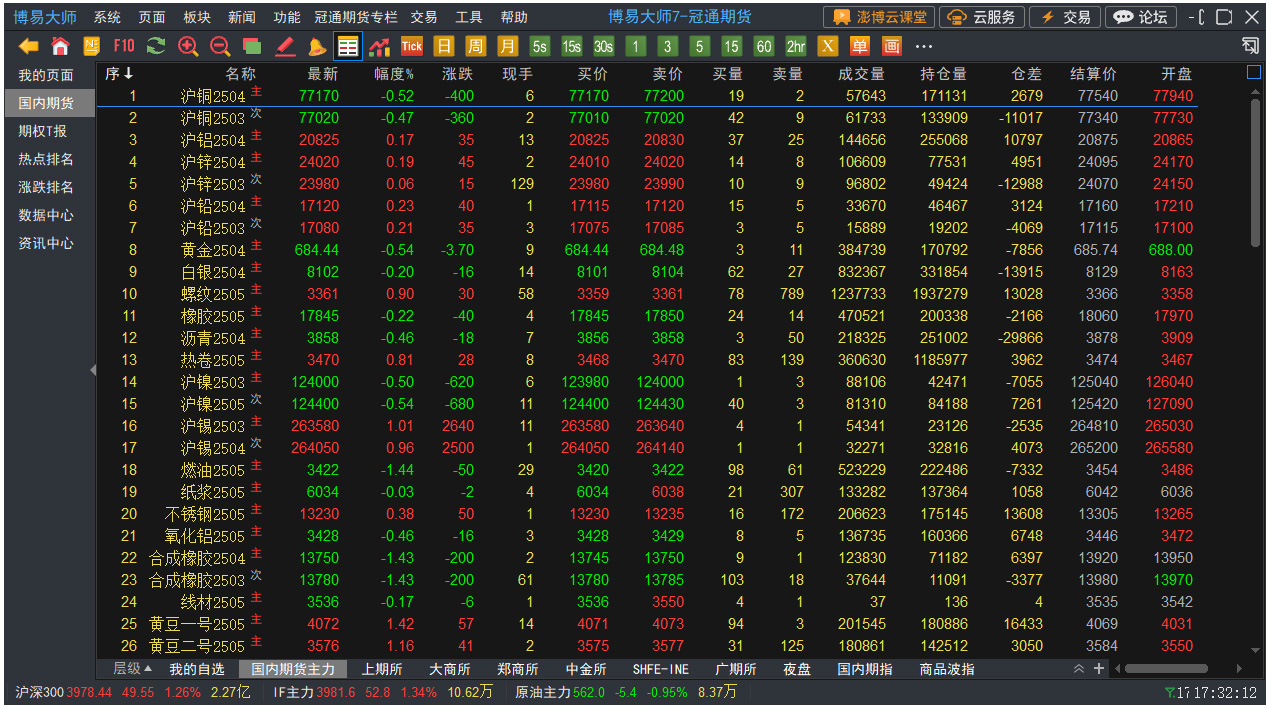Screen dimensions: 1270x708
Task: Collapse the left sidebar arrow handle
Action: [x=93, y=370]
